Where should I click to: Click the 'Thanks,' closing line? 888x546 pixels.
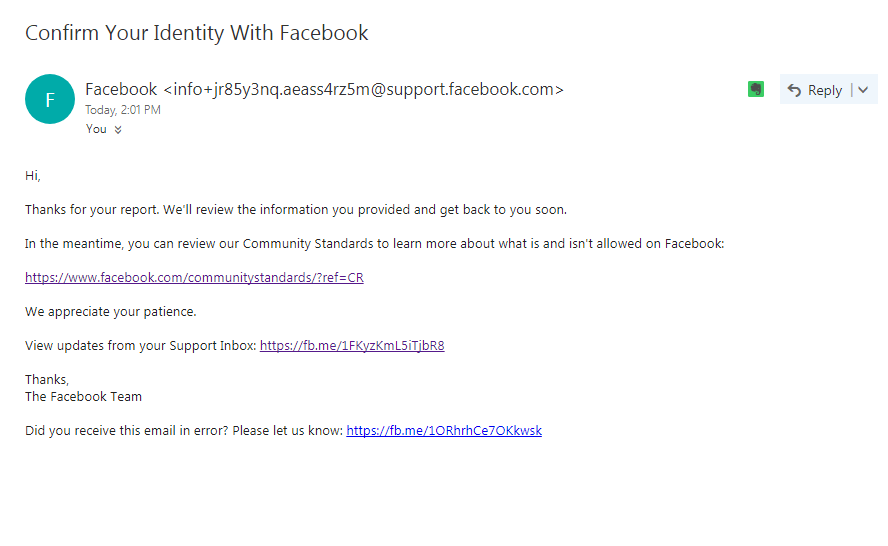[47, 380]
